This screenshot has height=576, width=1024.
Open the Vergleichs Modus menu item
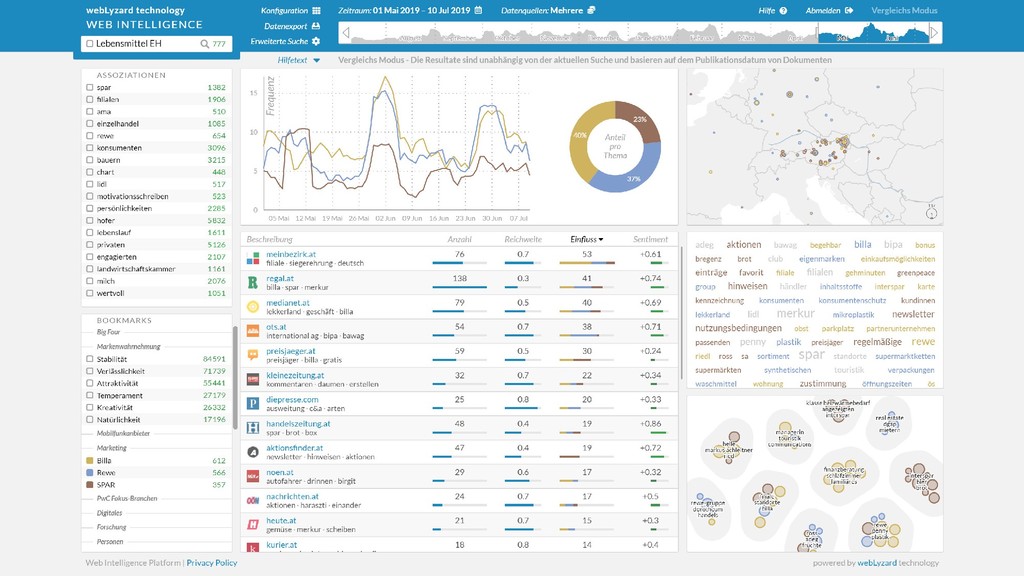coord(904,10)
